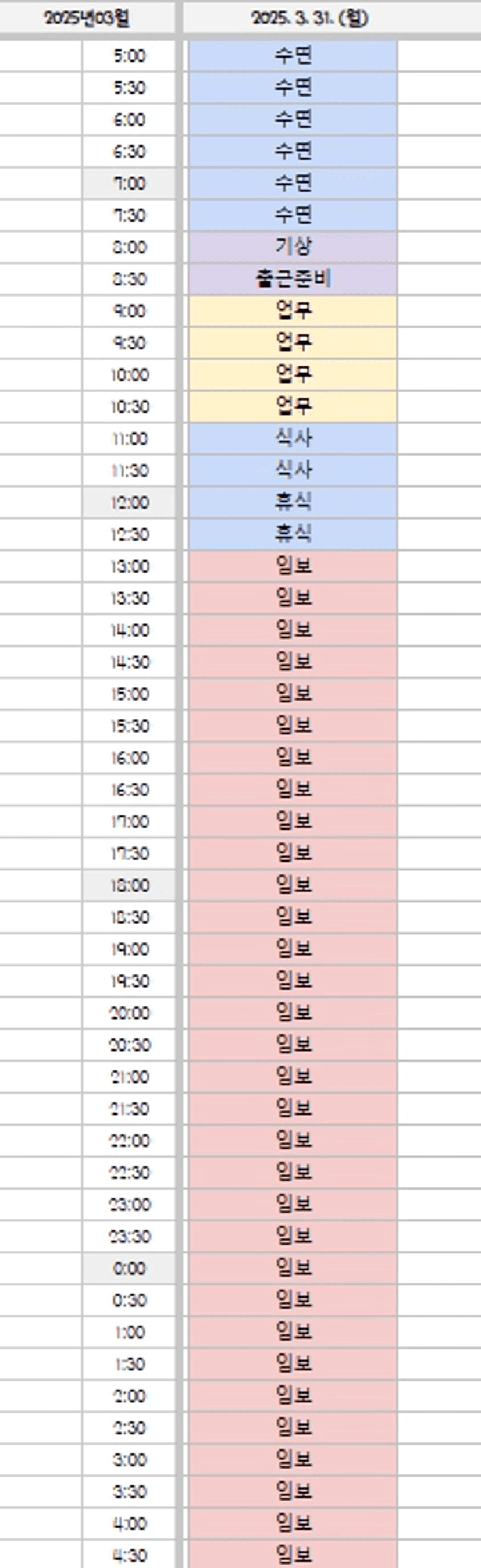Click the 출근준비 schedule cell
This screenshot has height=1568, width=481.
(x=293, y=279)
